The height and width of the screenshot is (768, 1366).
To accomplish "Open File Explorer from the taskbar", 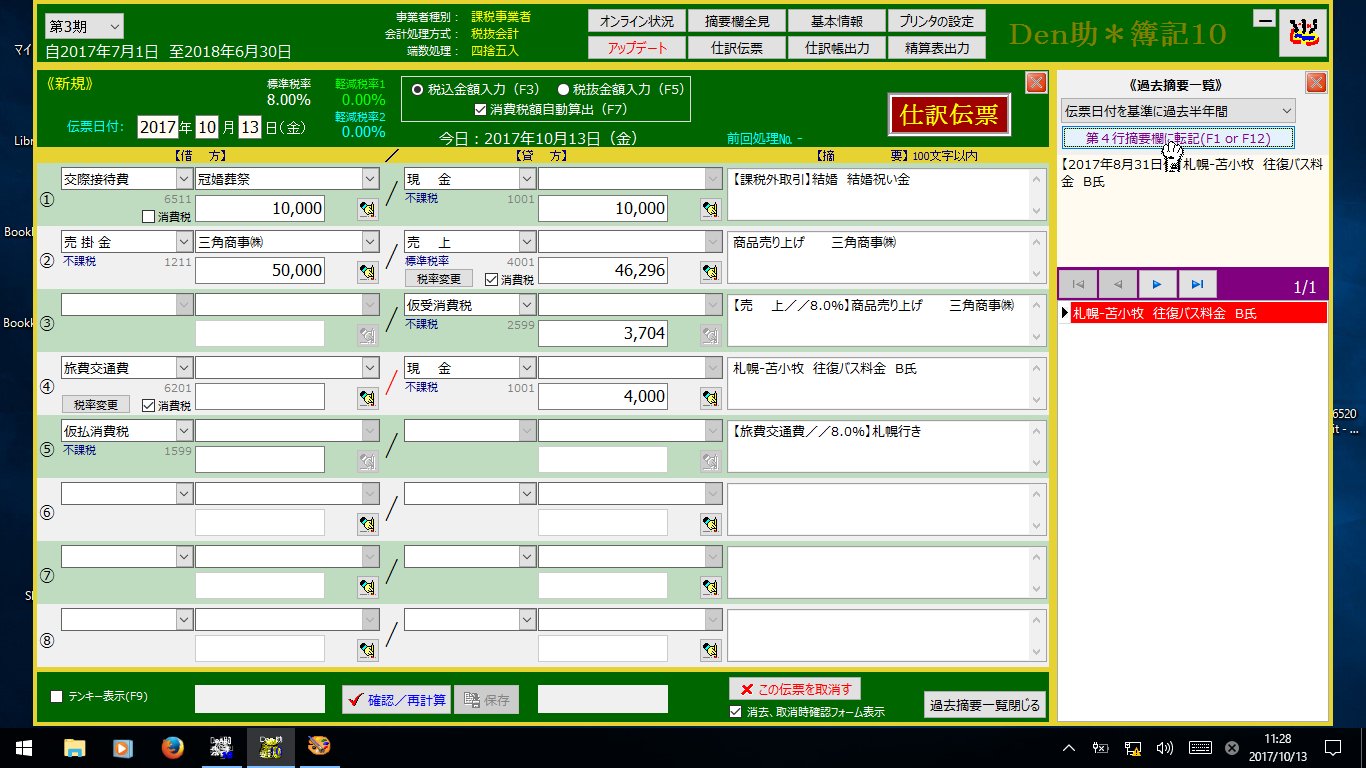I will click(75, 747).
